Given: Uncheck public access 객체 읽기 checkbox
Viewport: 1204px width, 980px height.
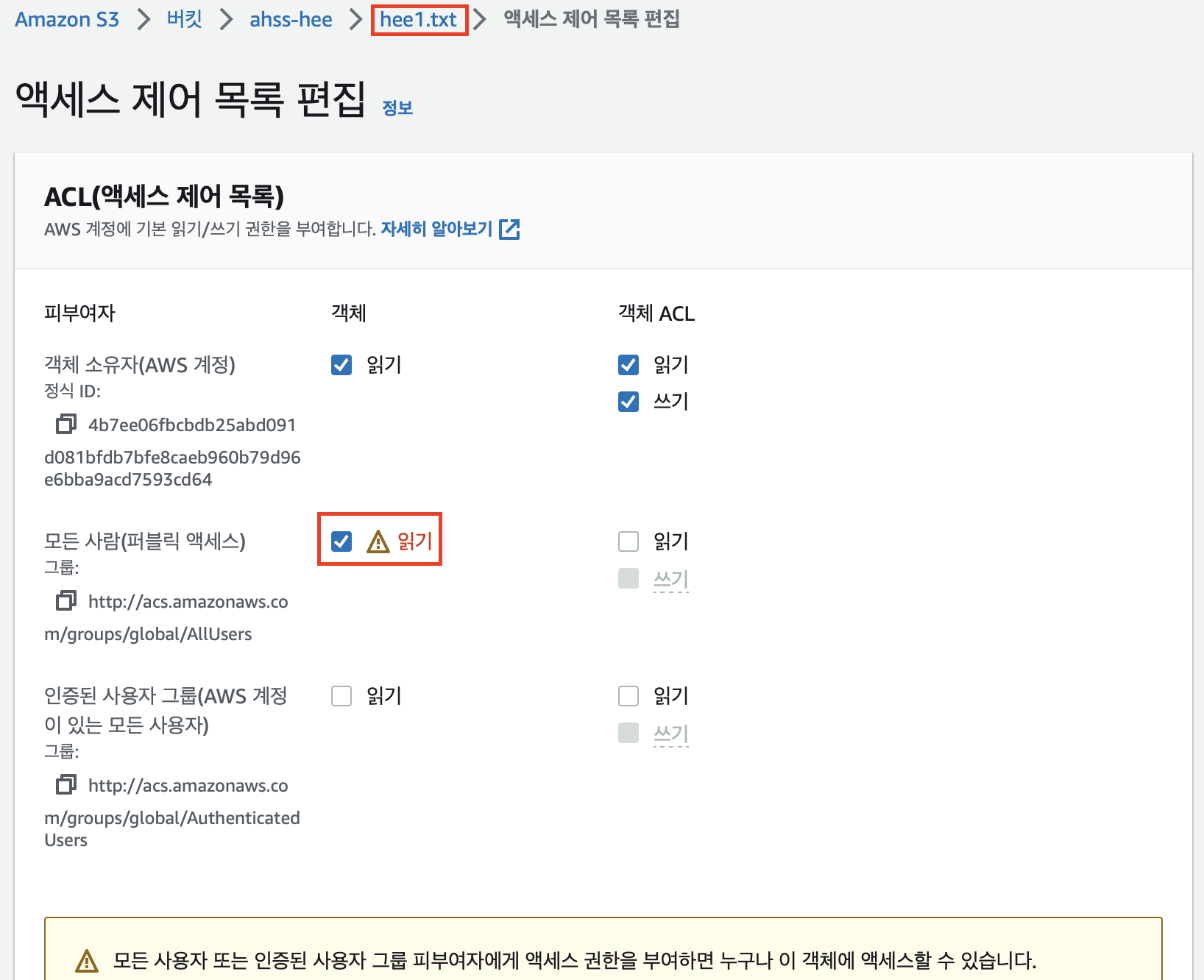Looking at the screenshot, I should [x=341, y=542].
